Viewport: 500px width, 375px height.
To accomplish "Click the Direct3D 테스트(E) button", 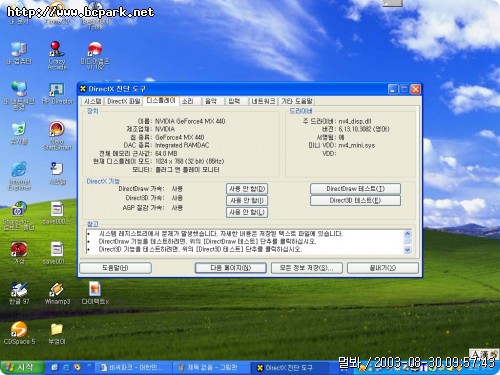I will coord(355,201).
